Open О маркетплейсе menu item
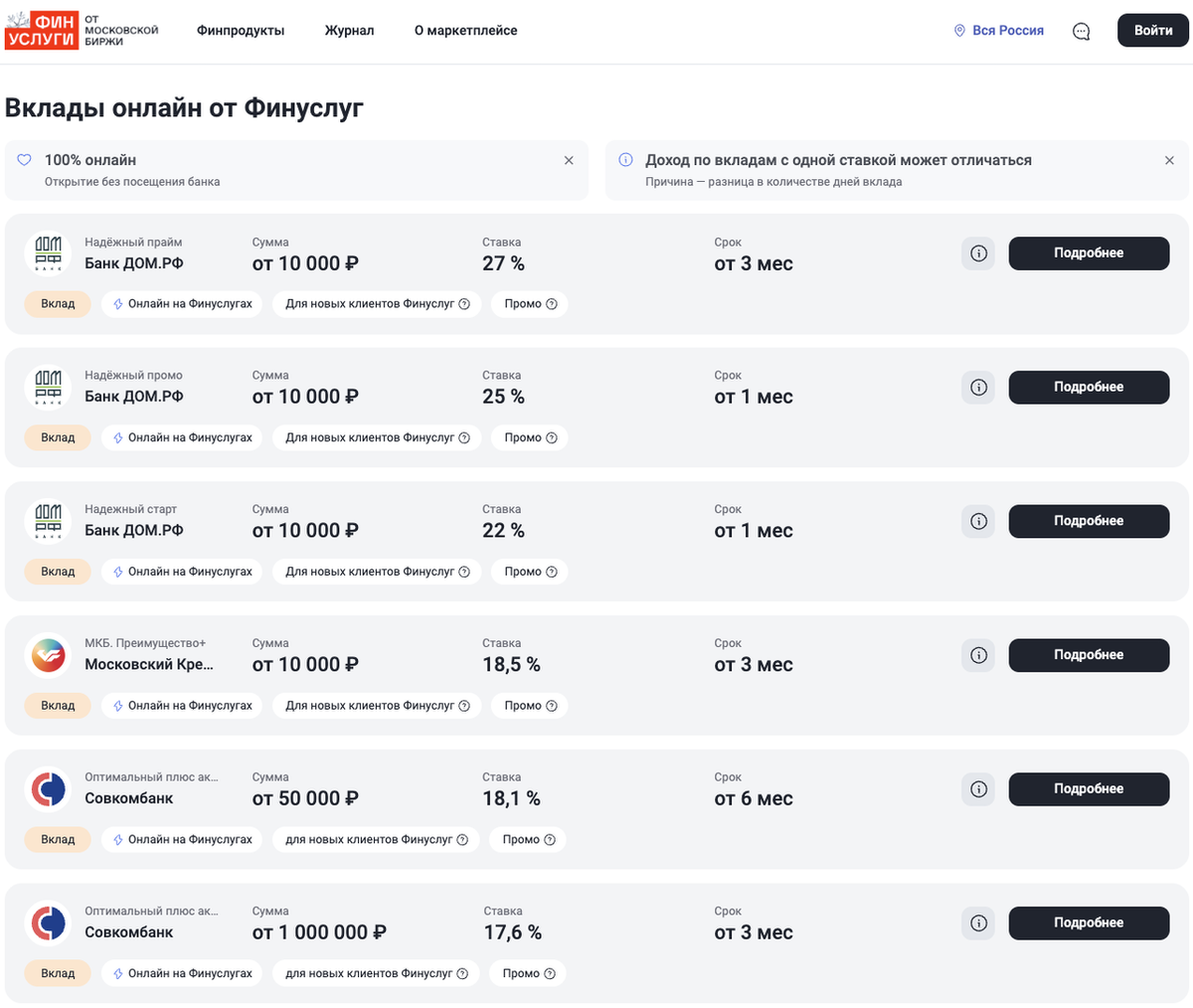The height and width of the screenshot is (1008, 1193). pyautogui.click(x=466, y=31)
